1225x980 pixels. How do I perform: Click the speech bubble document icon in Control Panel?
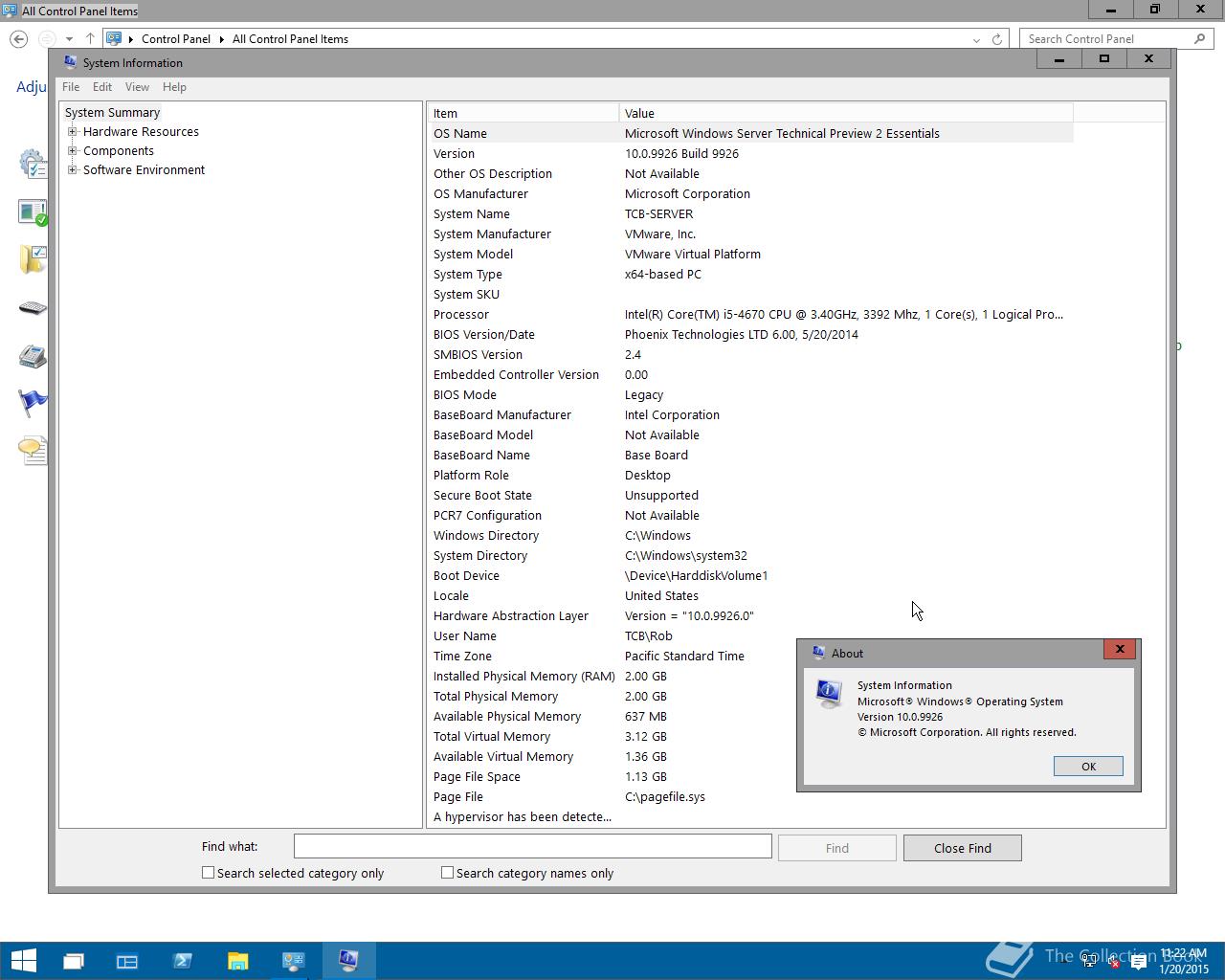[x=33, y=451]
